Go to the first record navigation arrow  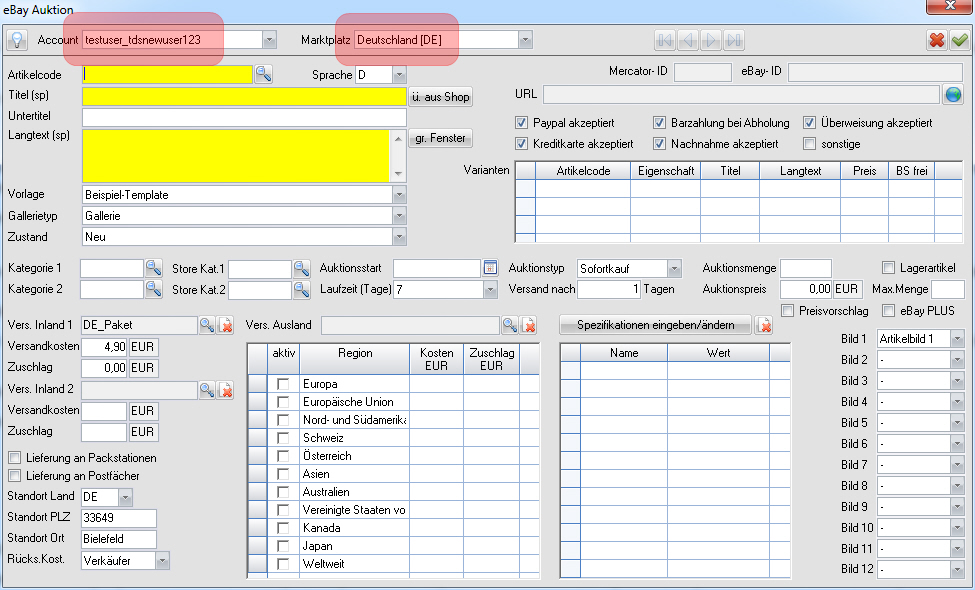point(665,40)
